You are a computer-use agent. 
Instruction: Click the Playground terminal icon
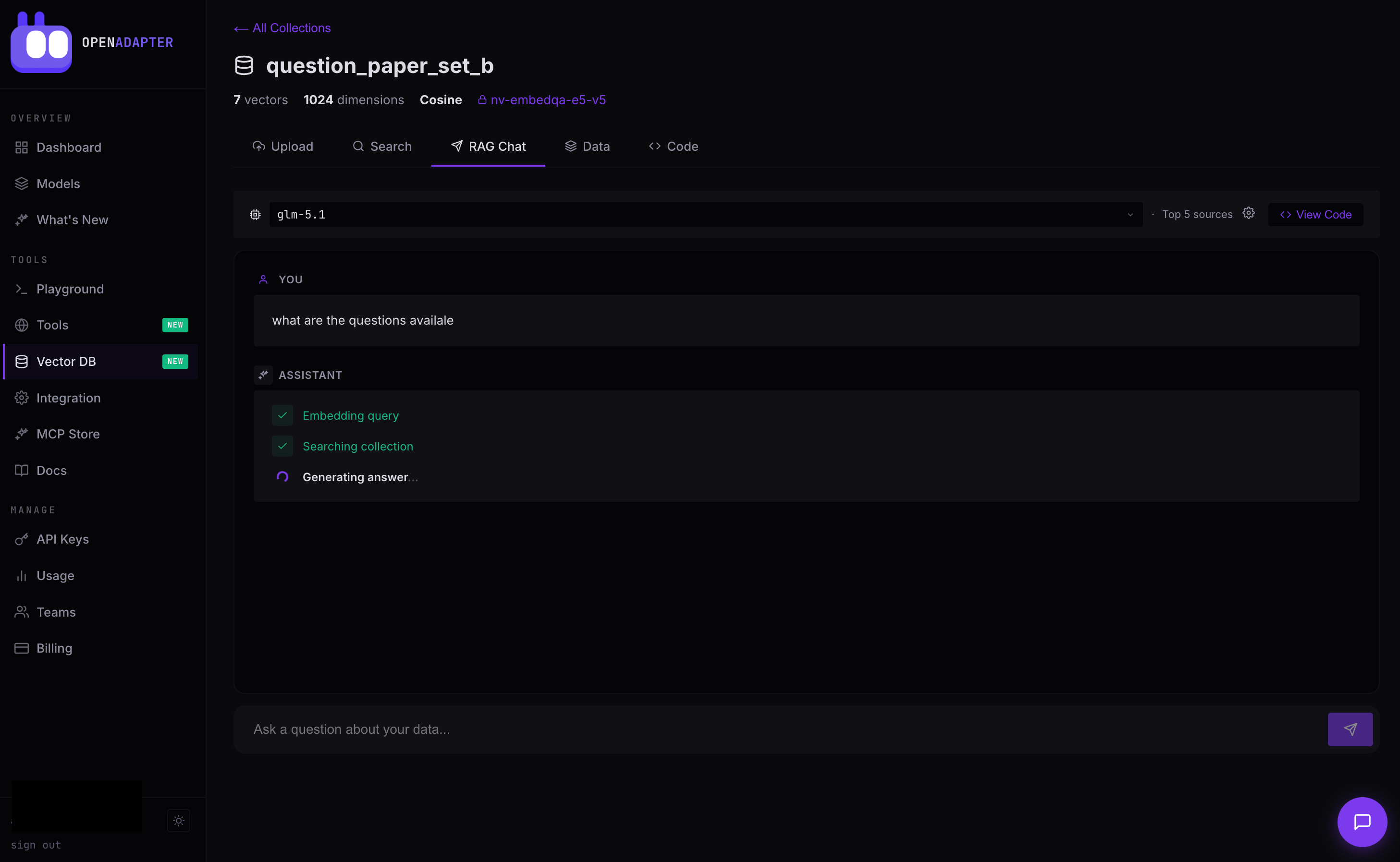22,289
